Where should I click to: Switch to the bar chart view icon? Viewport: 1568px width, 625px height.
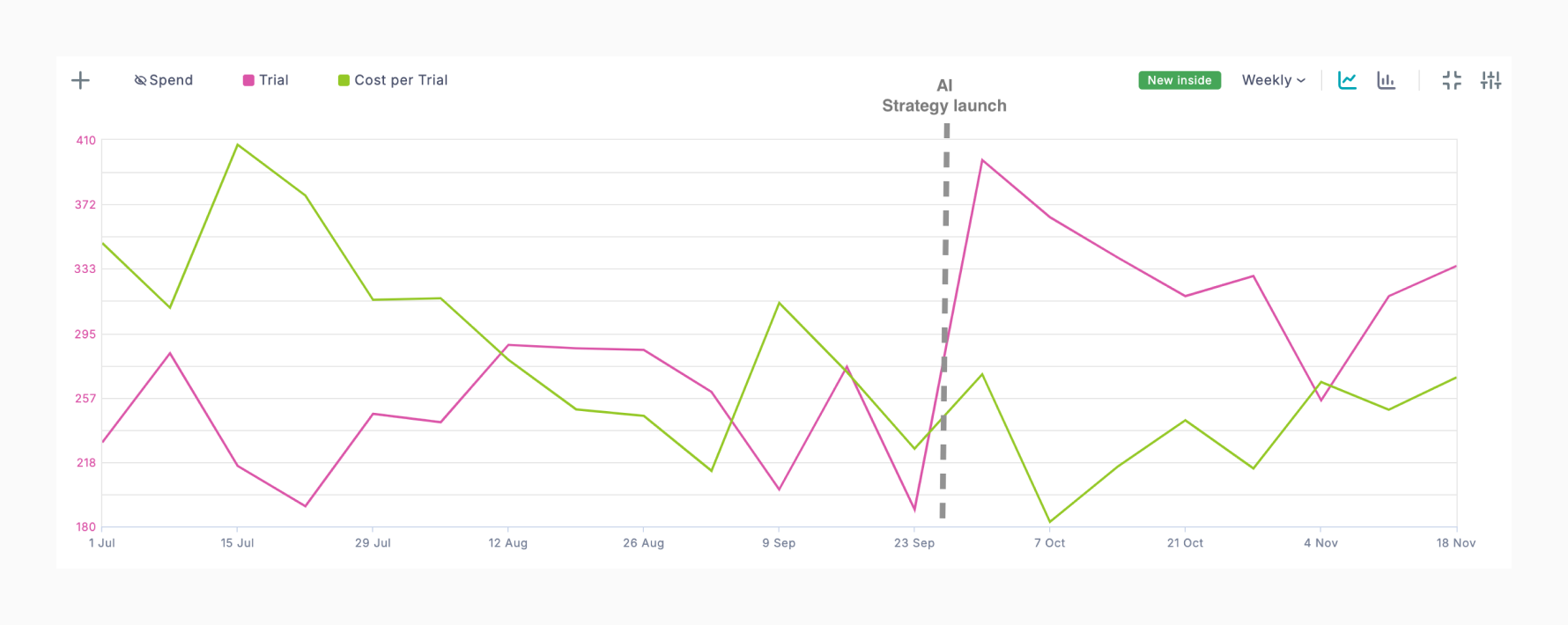pos(1387,80)
